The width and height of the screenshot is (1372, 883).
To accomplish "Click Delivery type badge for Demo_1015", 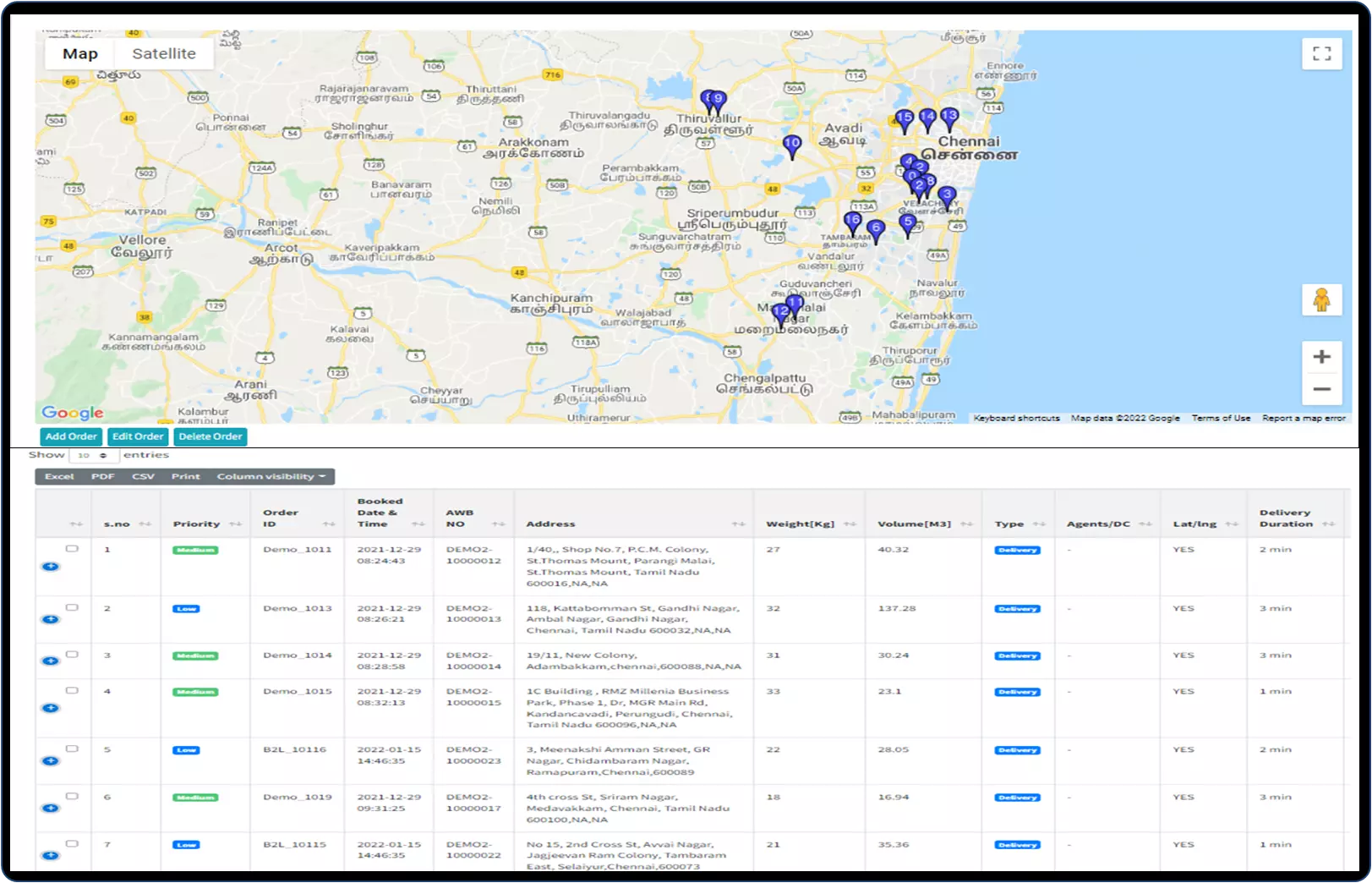I will coord(1018,693).
